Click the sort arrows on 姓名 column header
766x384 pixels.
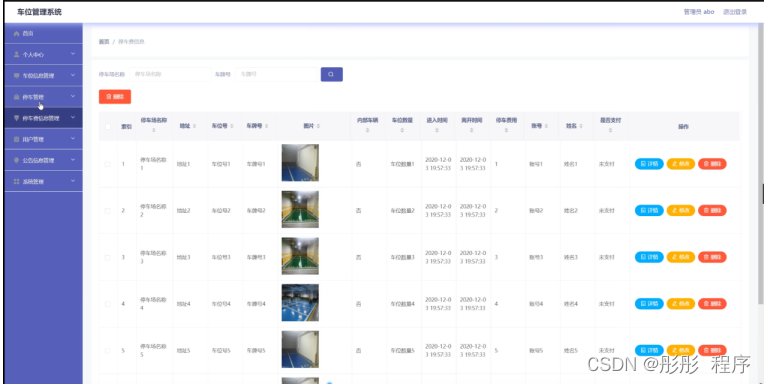(x=581, y=126)
